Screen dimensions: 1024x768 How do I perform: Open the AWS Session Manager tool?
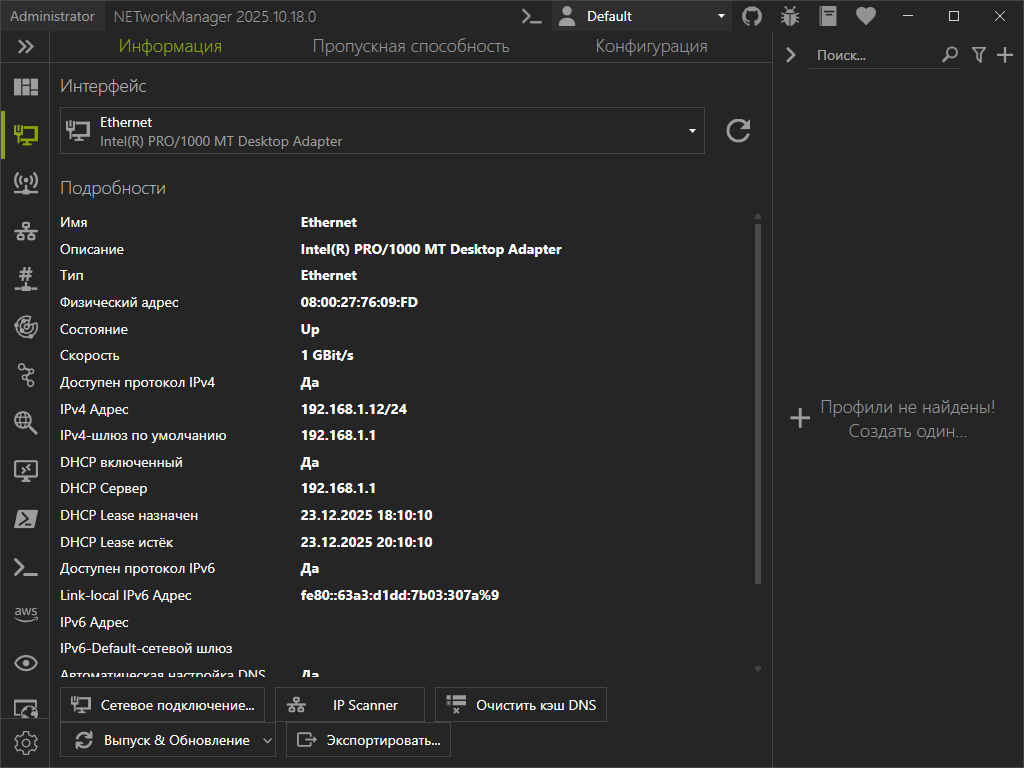click(25, 615)
